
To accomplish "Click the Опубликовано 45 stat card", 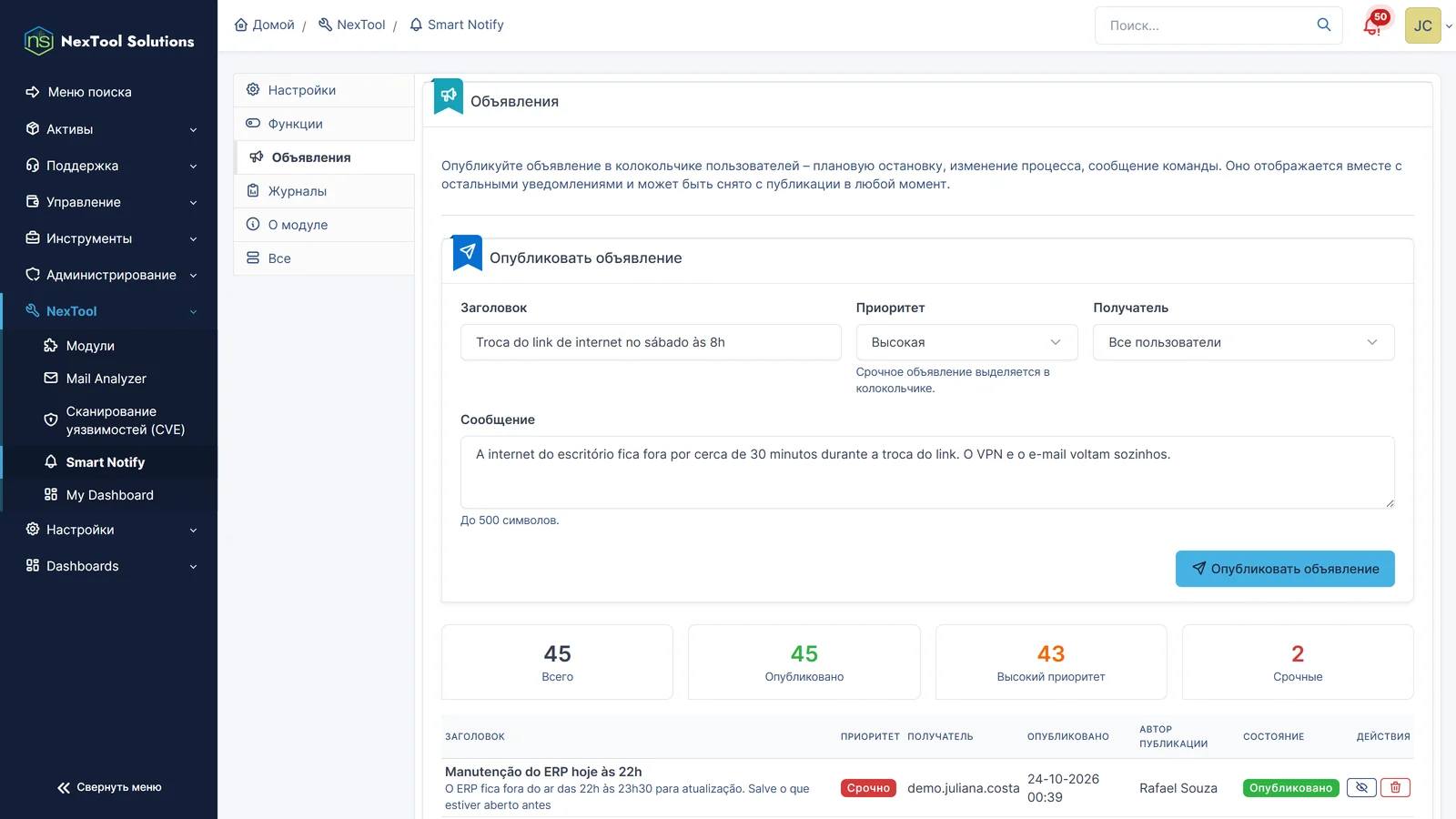I will coord(804,662).
